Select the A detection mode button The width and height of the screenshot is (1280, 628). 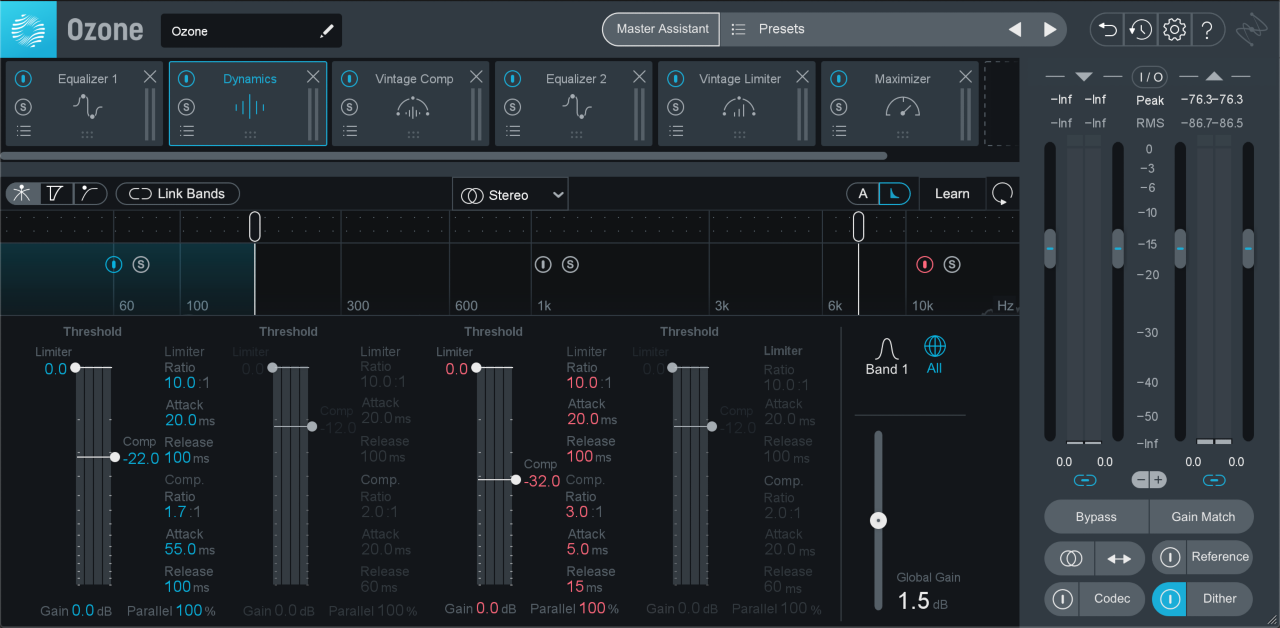(863, 194)
